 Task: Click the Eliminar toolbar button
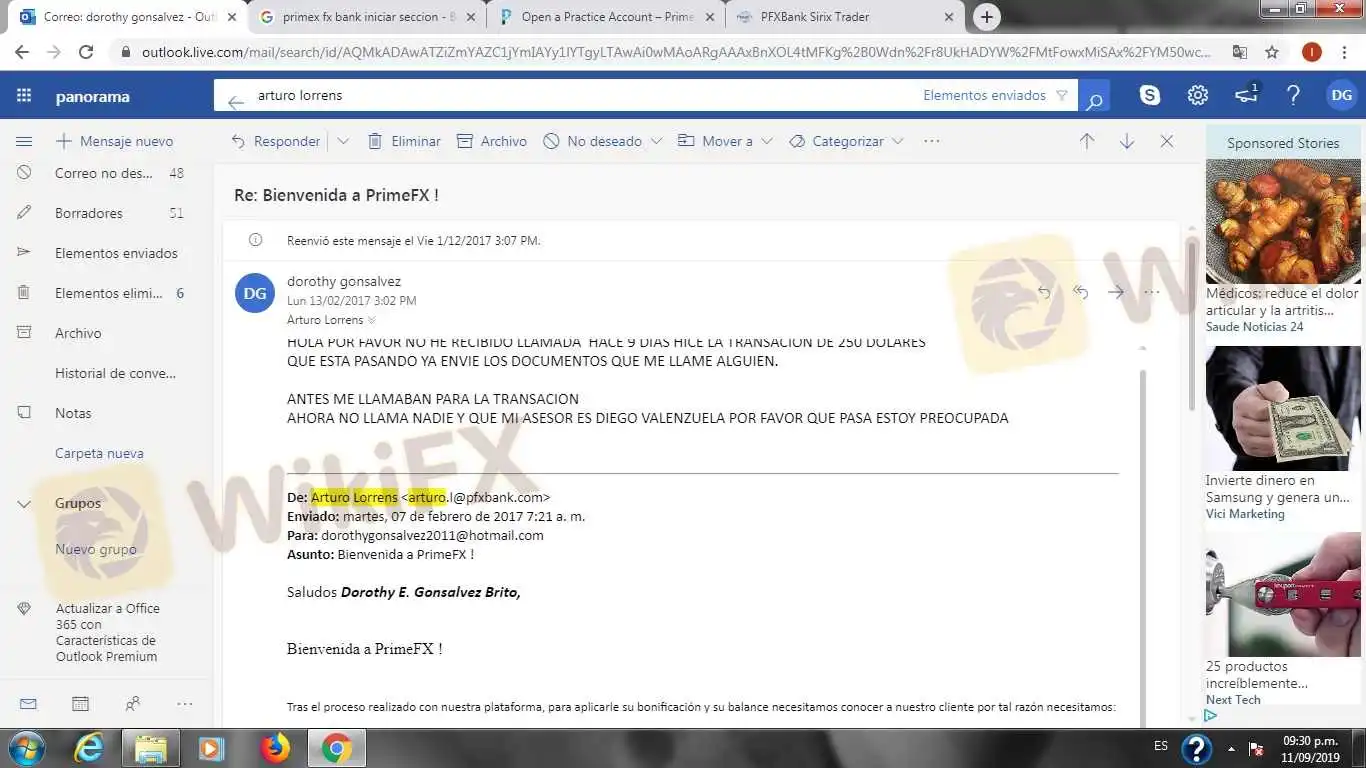[404, 141]
